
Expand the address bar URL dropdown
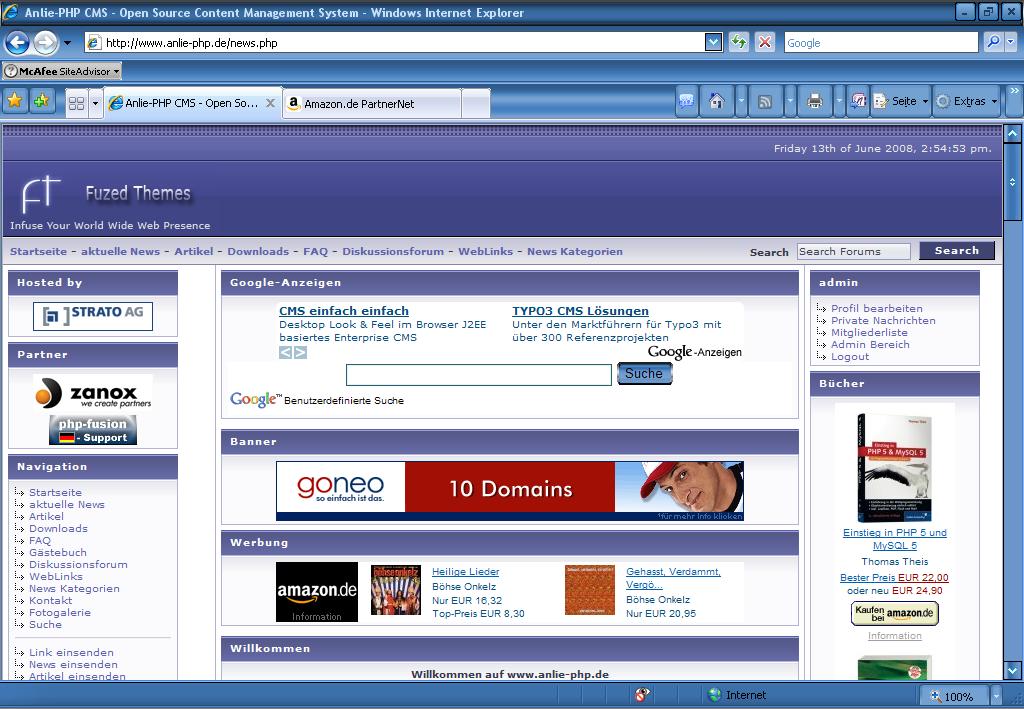point(713,42)
